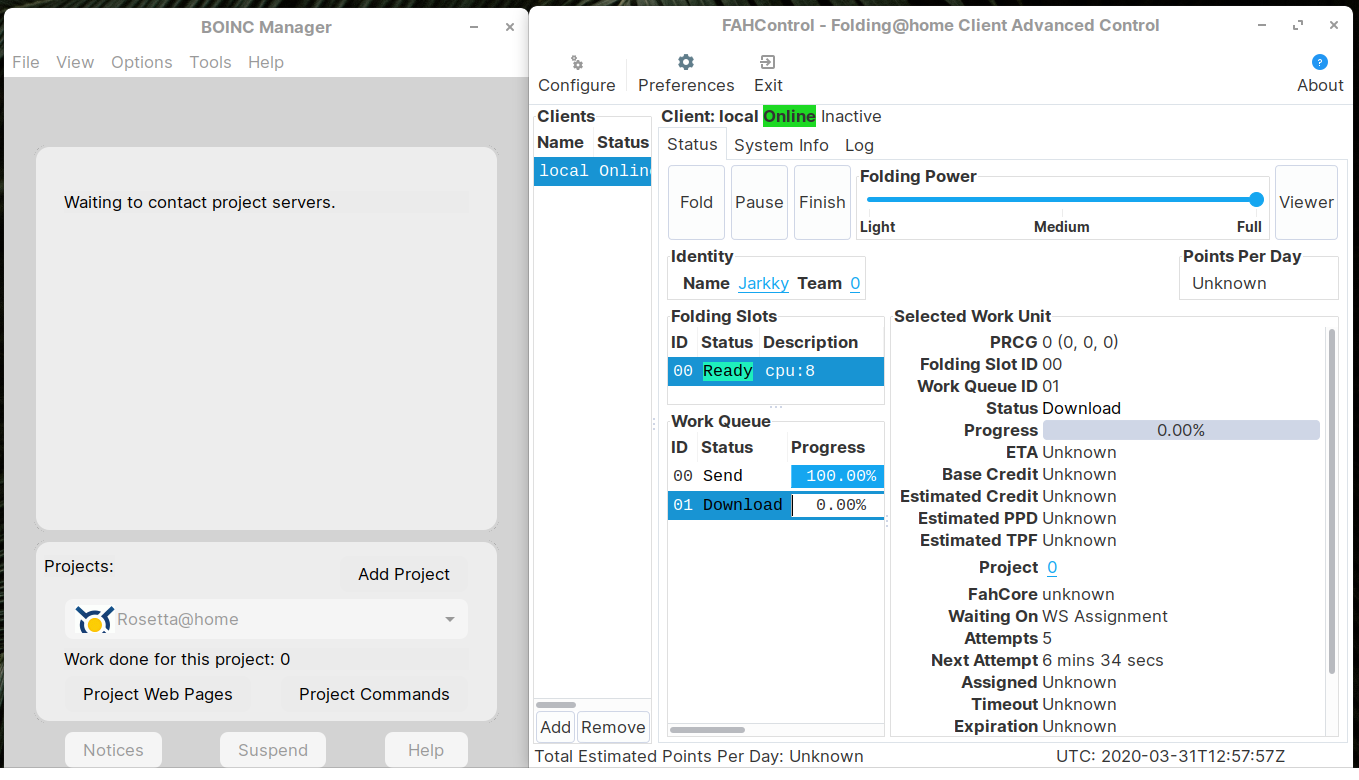Open the Options menu in BOINC Manager
The height and width of the screenshot is (780, 1359).
(x=142, y=62)
